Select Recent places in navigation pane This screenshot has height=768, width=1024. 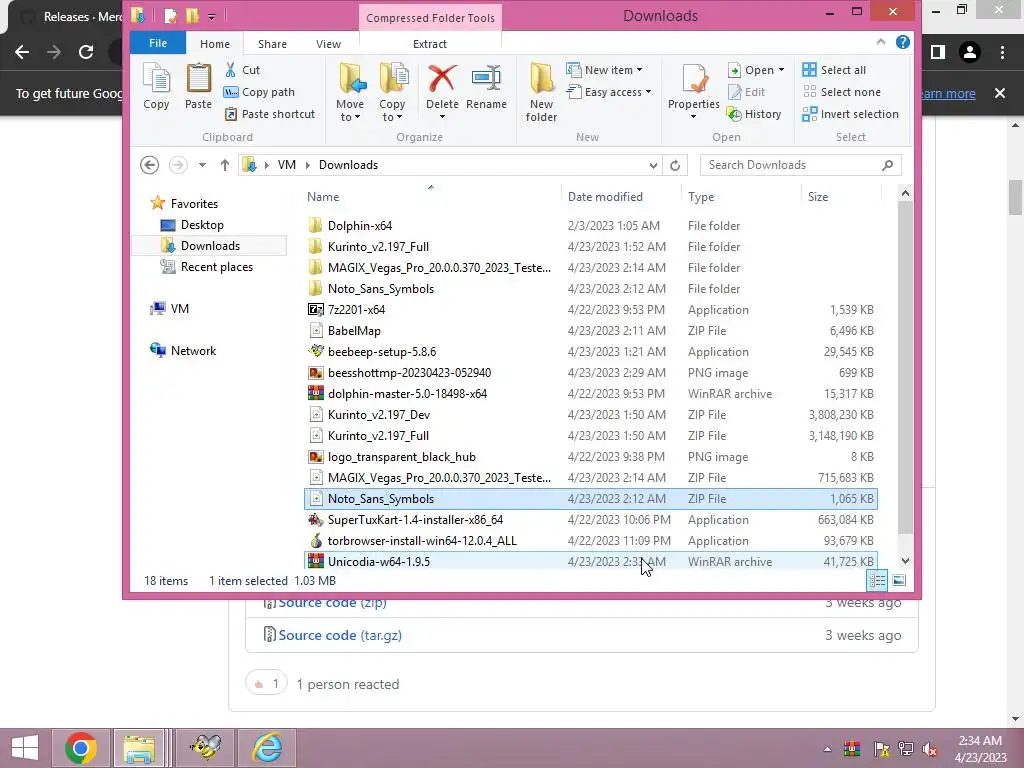pyautogui.click(x=216, y=266)
